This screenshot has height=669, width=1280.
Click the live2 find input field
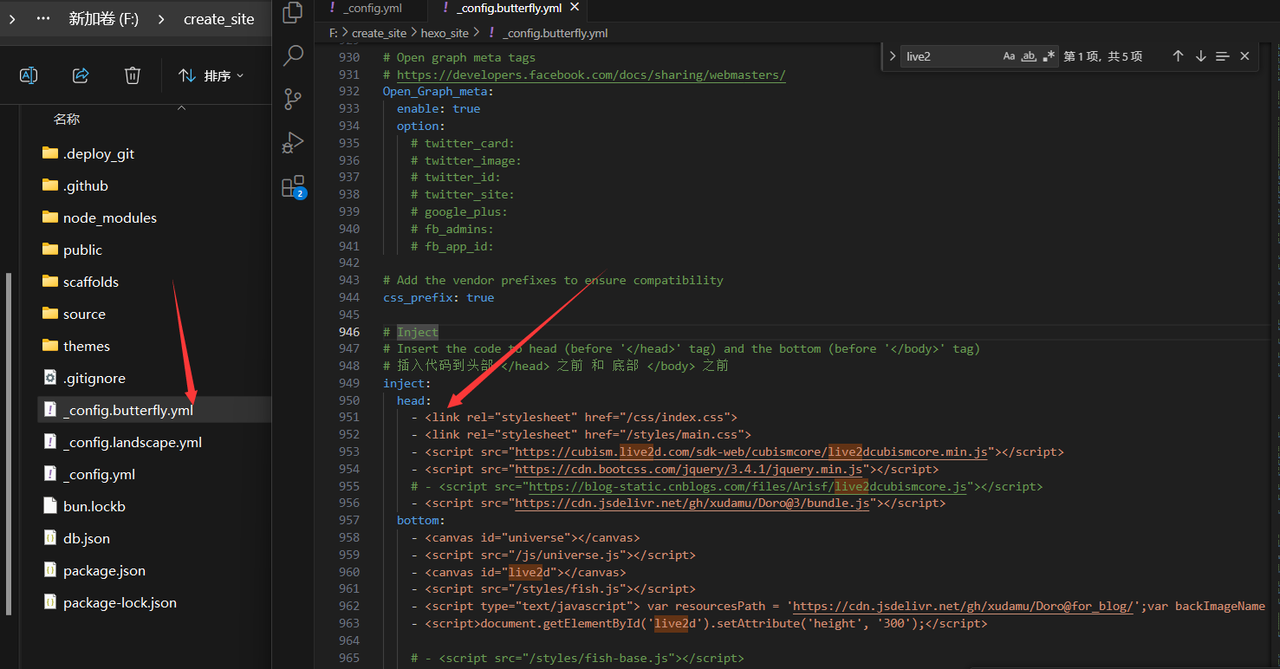(950, 56)
